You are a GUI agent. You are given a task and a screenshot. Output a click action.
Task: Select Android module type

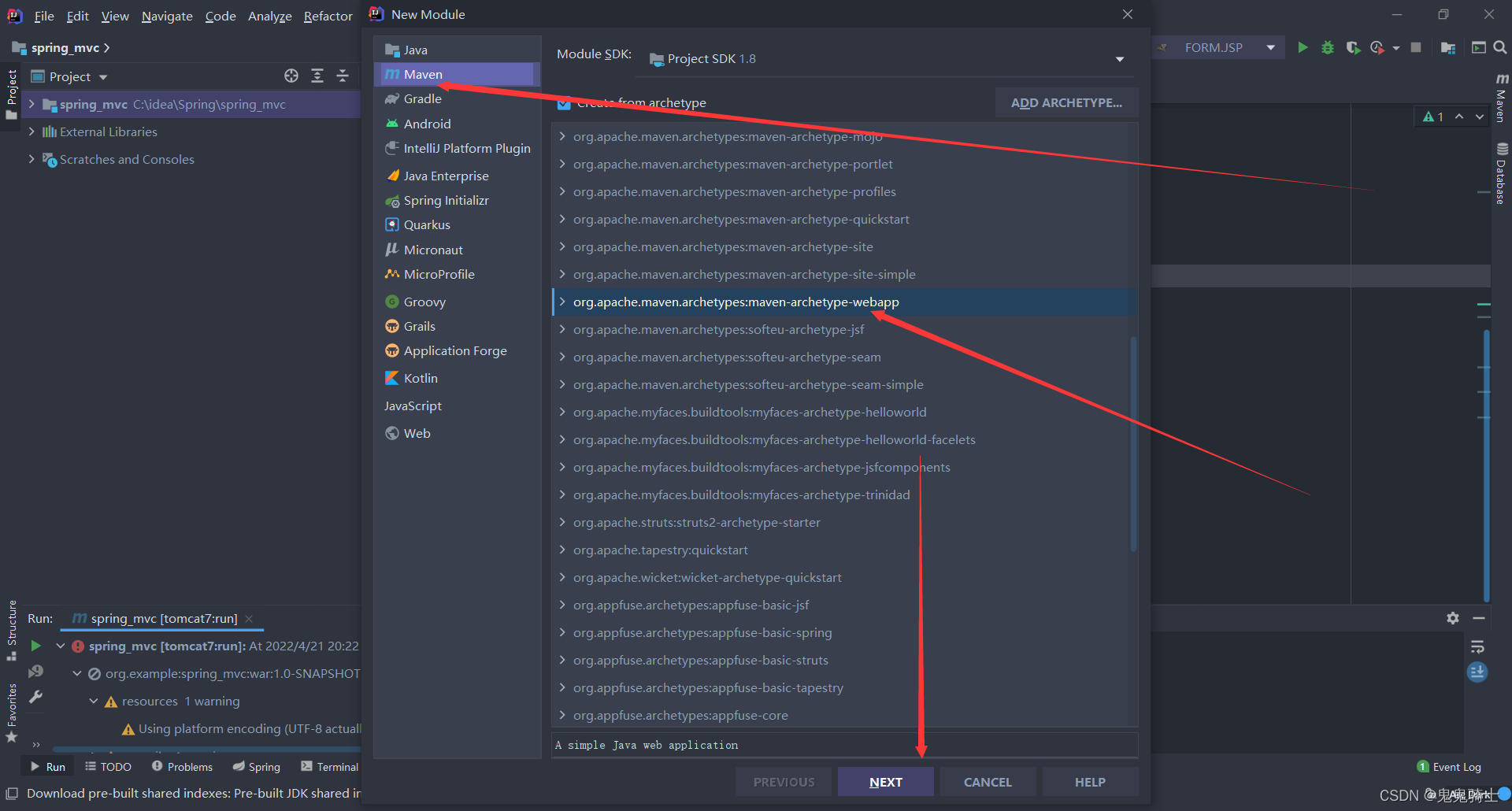click(x=457, y=124)
